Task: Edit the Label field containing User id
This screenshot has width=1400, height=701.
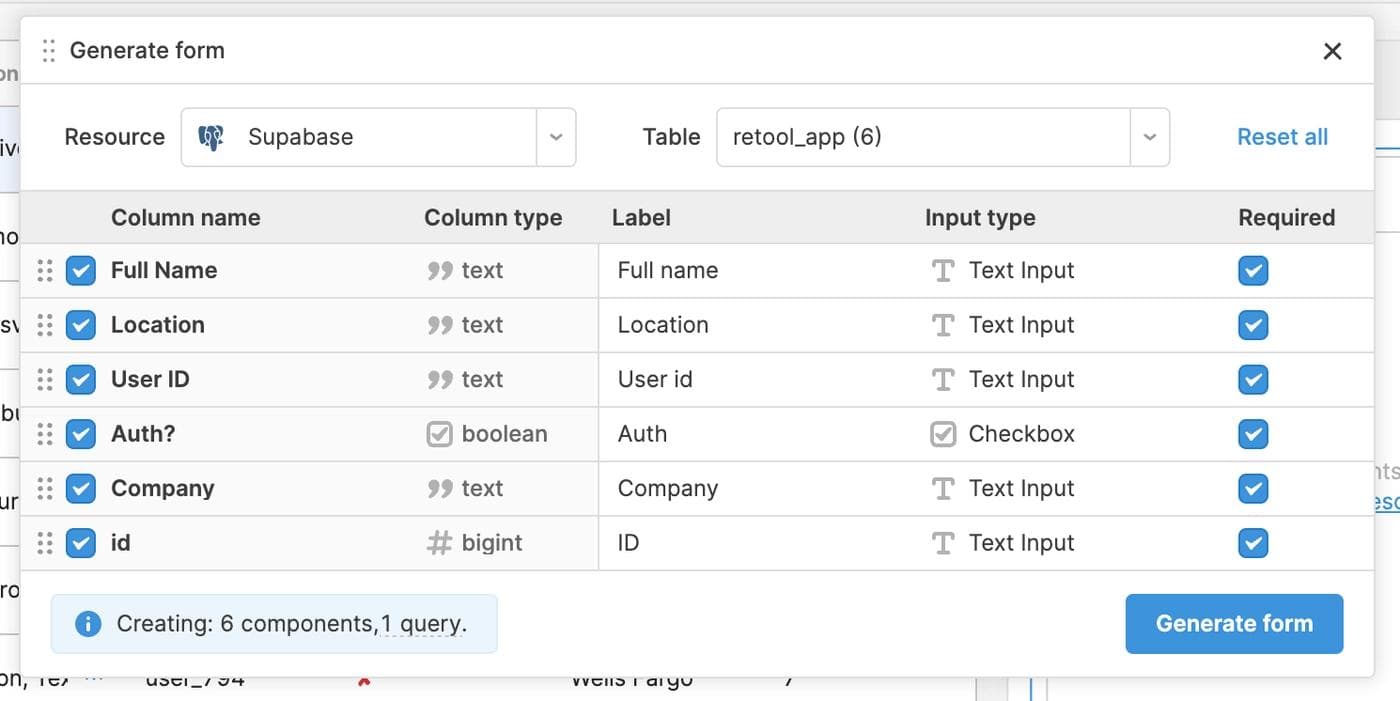Action: coord(760,380)
